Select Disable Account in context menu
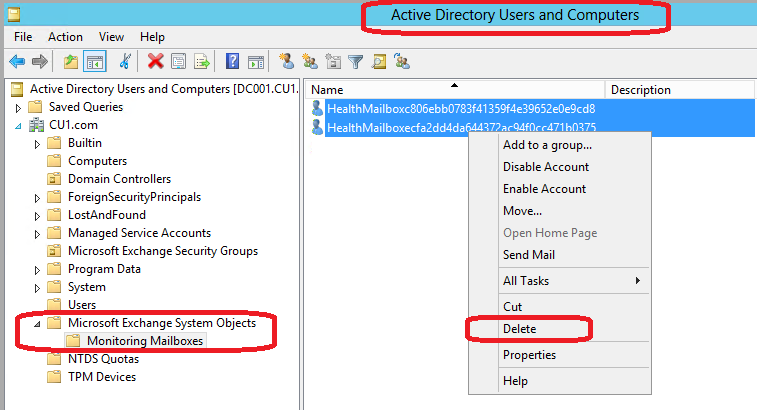Image resolution: width=764 pixels, height=412 pixels. tap(545, 167)
